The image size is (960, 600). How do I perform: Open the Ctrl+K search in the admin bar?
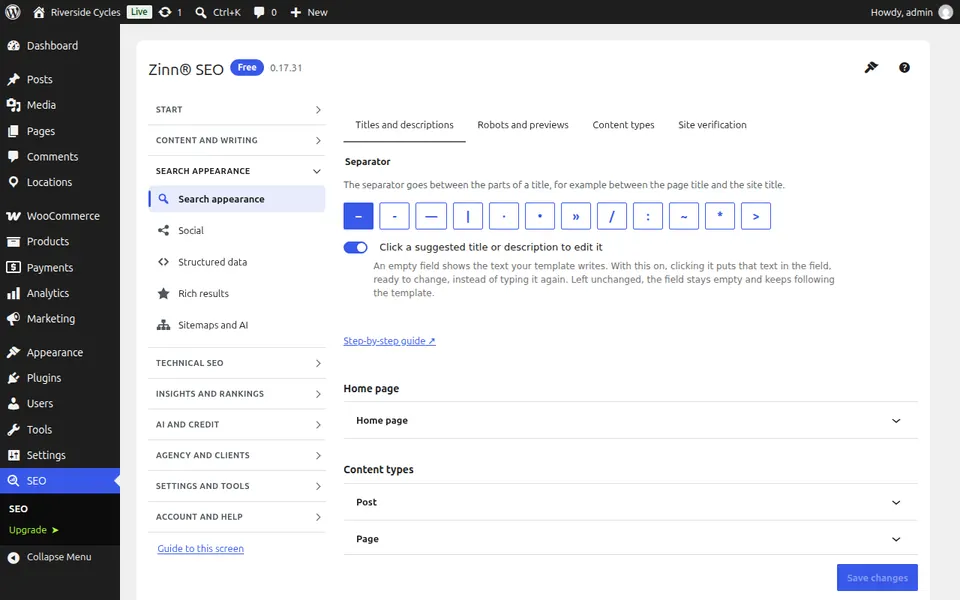(218, 12)
